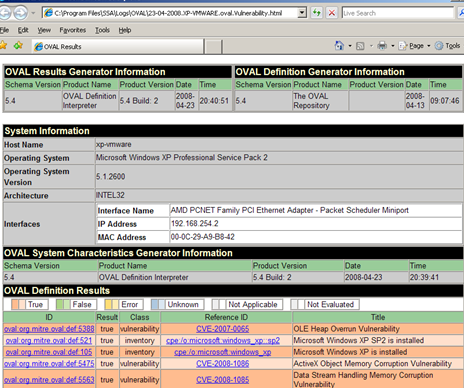Open the View menu

(x=44, y=30)
